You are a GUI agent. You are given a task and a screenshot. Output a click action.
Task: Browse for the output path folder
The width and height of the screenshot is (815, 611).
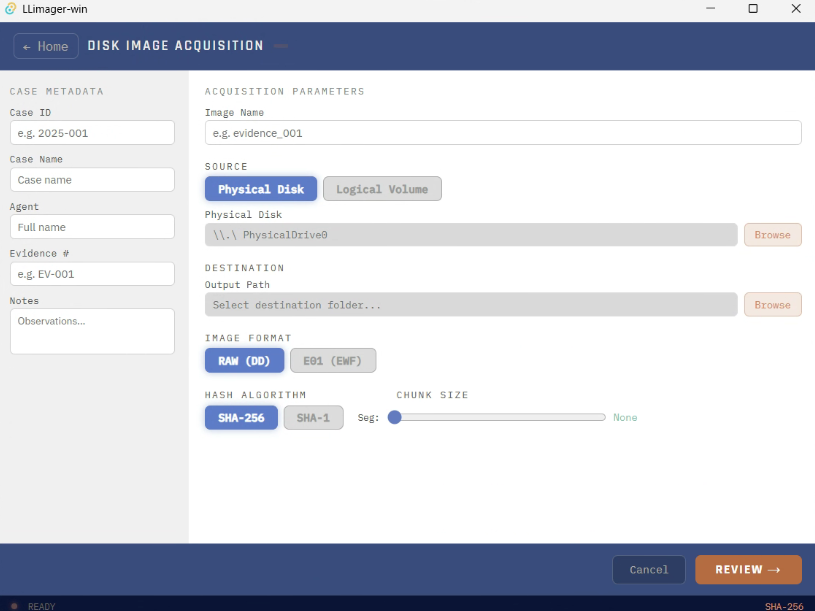(772, 305)
